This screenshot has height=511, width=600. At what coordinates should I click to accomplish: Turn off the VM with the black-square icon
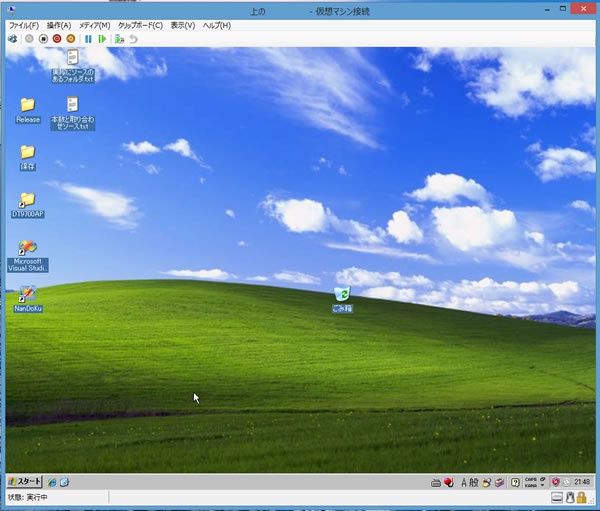[x=43, y=39]
